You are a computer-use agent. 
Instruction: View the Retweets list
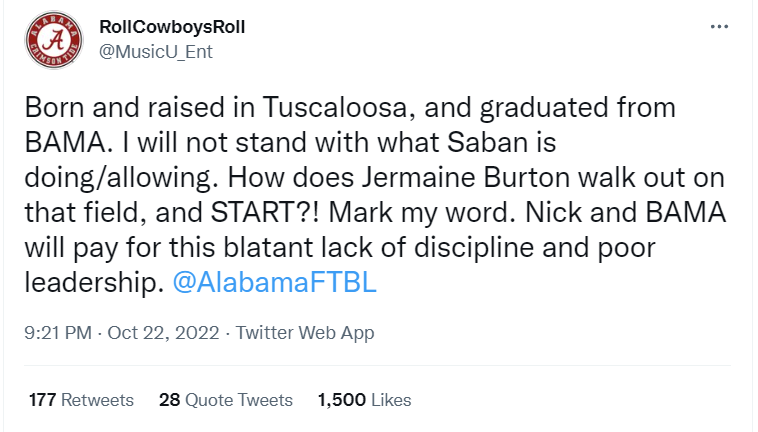(x=97, y=400)
